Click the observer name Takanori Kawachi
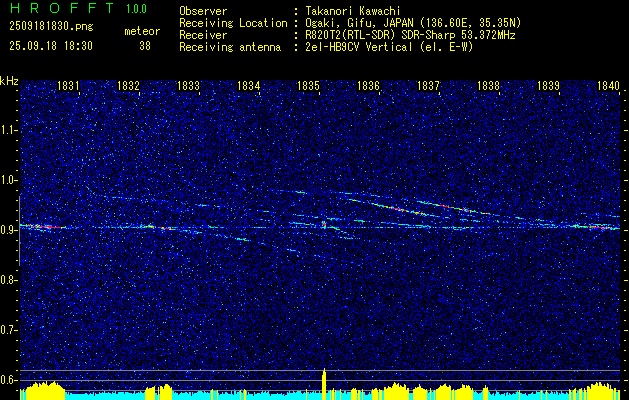Screen dimensions: 629x400 point(351,11)
